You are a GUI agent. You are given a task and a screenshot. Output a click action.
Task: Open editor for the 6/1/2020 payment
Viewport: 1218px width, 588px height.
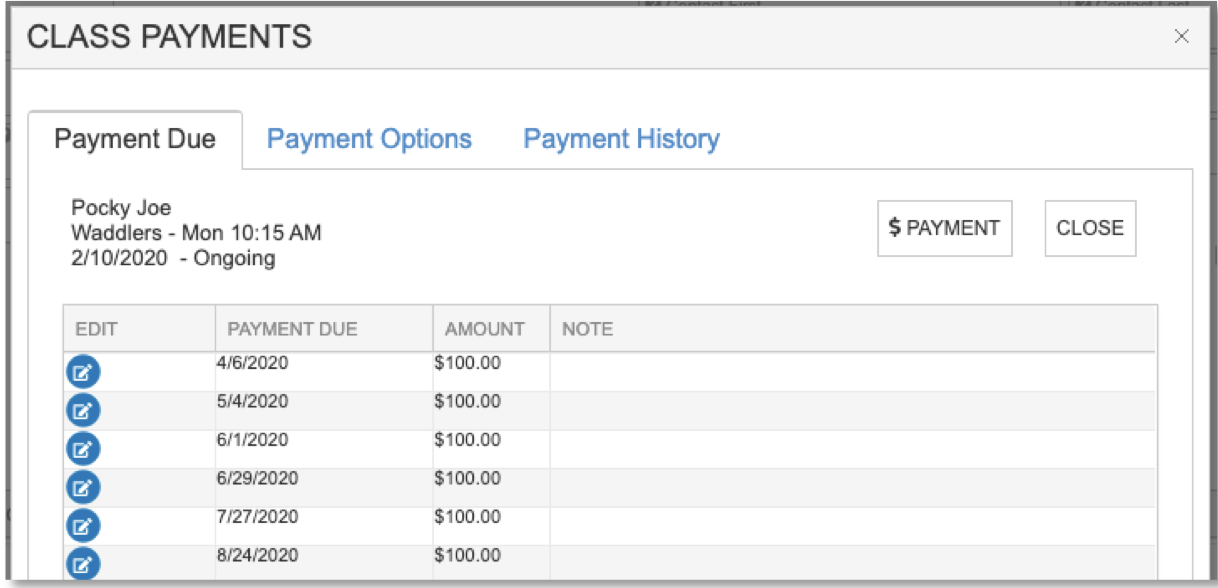(84, 449)
